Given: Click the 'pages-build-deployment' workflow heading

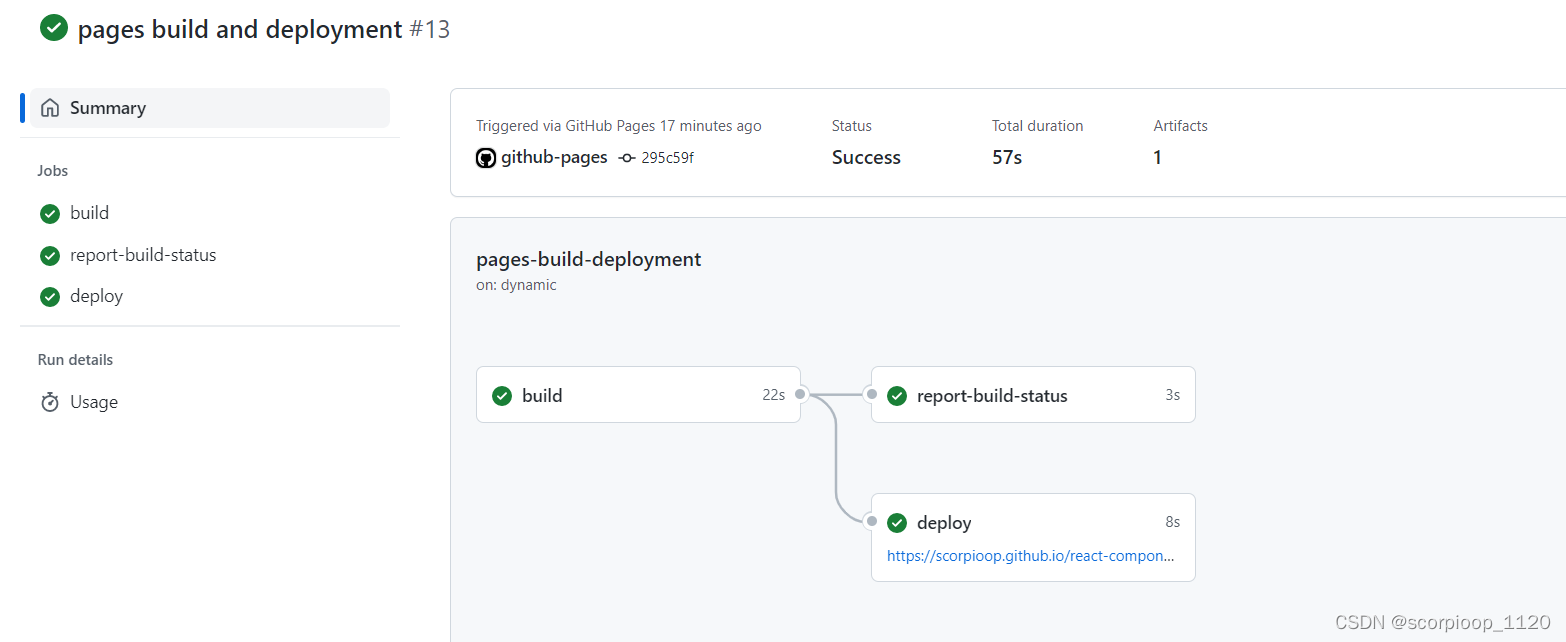Looking at the screenshot, I should pyautogui.click(x=589, y=259).
